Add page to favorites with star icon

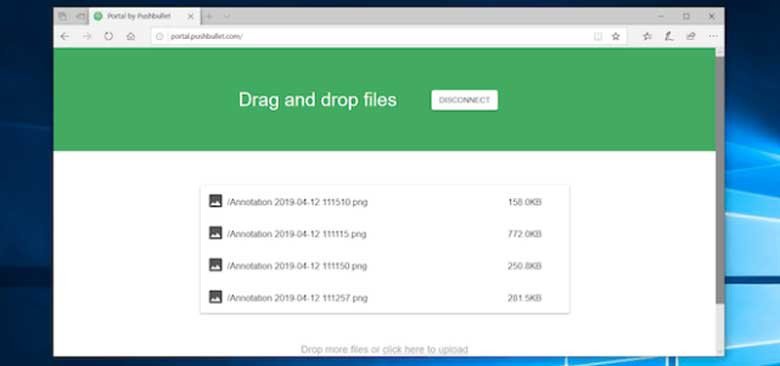pos(616,36)
